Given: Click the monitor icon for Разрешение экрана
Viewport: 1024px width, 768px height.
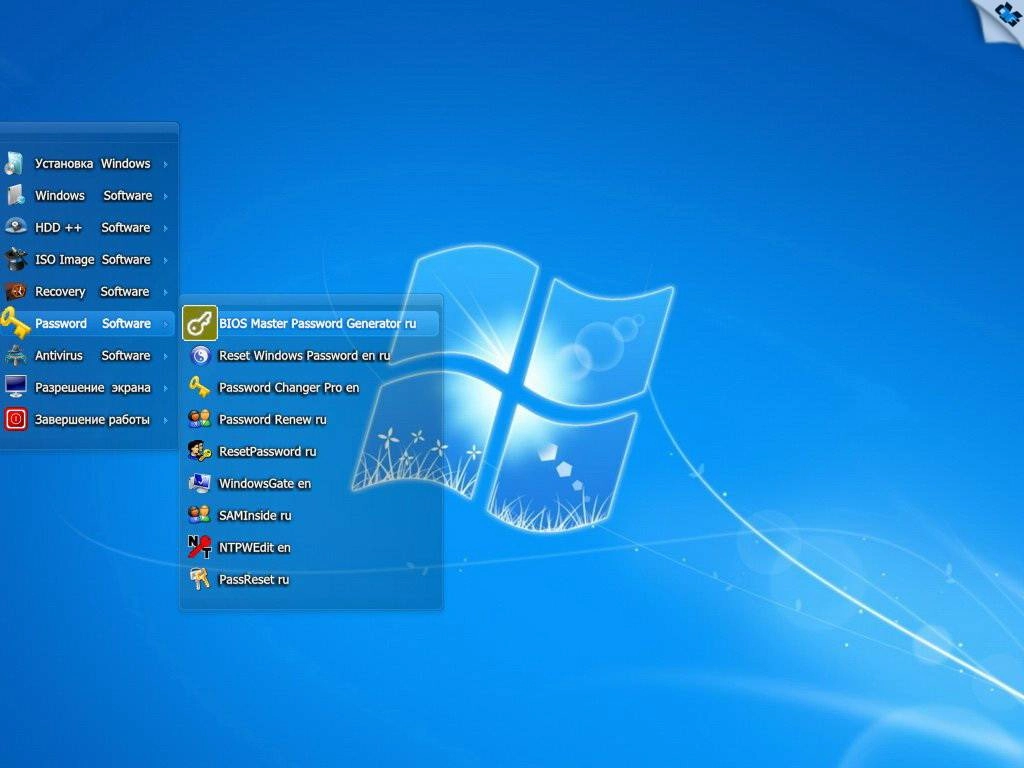Looking at the screenshot, I should (x=16, y=387).
